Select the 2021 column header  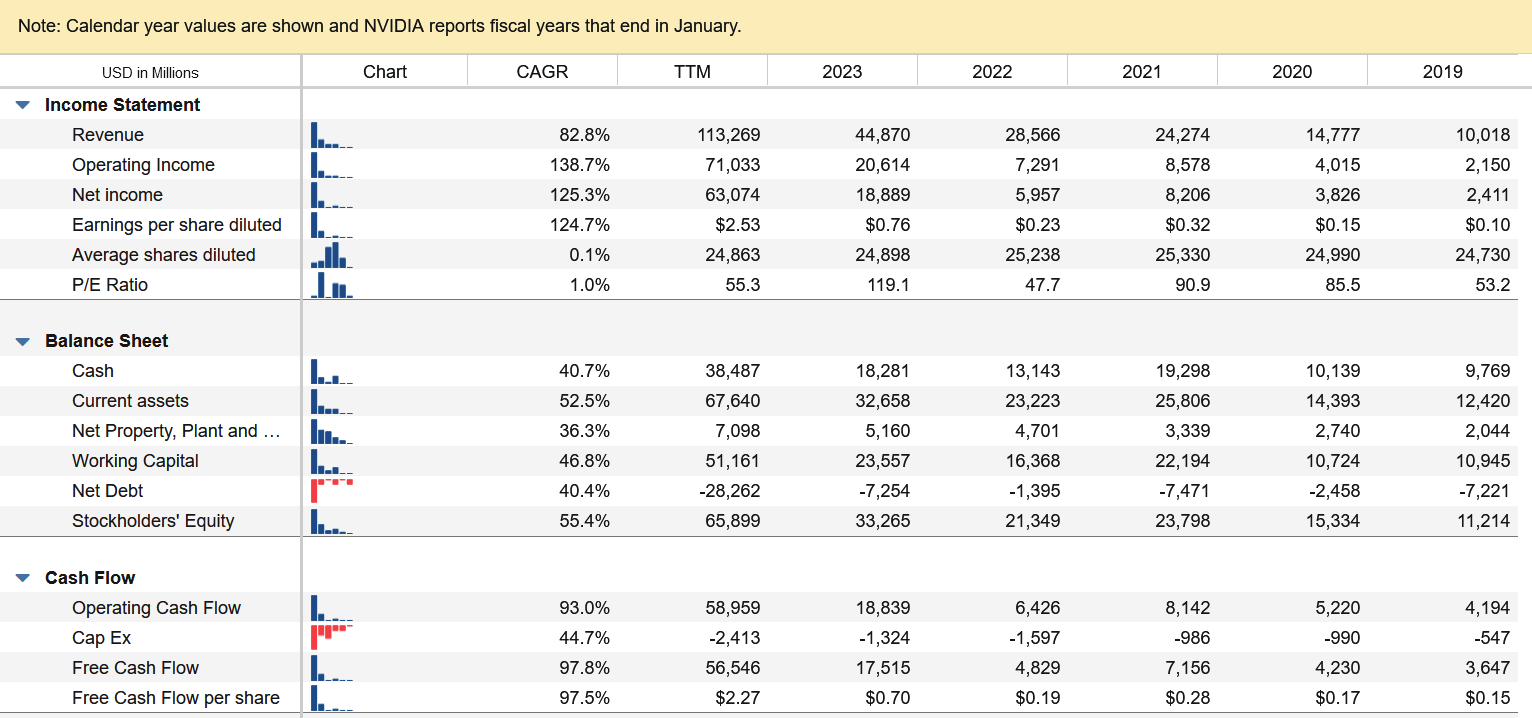(x=1142, y=72)
